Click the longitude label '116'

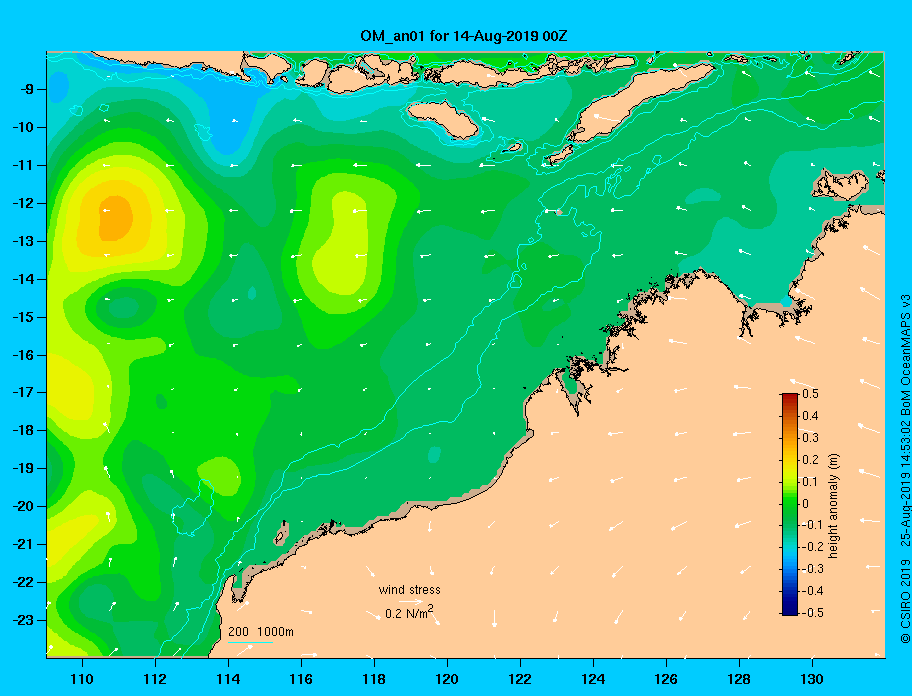[301, 679]
